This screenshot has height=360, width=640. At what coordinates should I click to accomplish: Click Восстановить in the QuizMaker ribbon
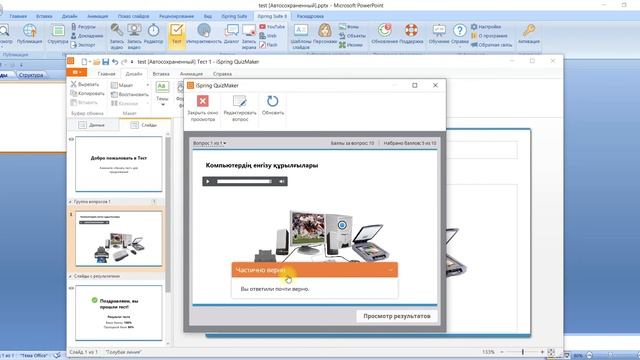coord(130,94)
